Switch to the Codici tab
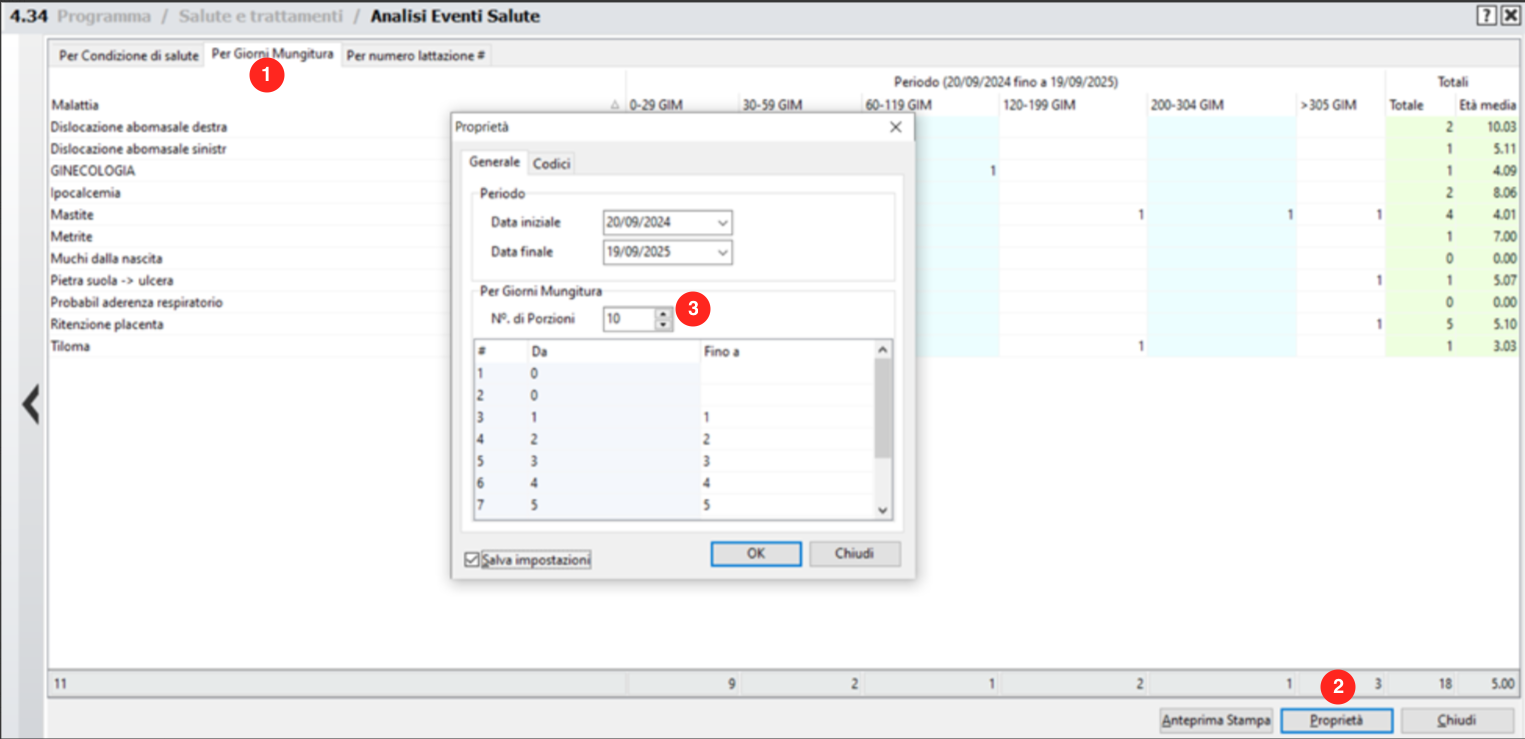Screen dimensions: 1525x739 [x=551, y=163]
